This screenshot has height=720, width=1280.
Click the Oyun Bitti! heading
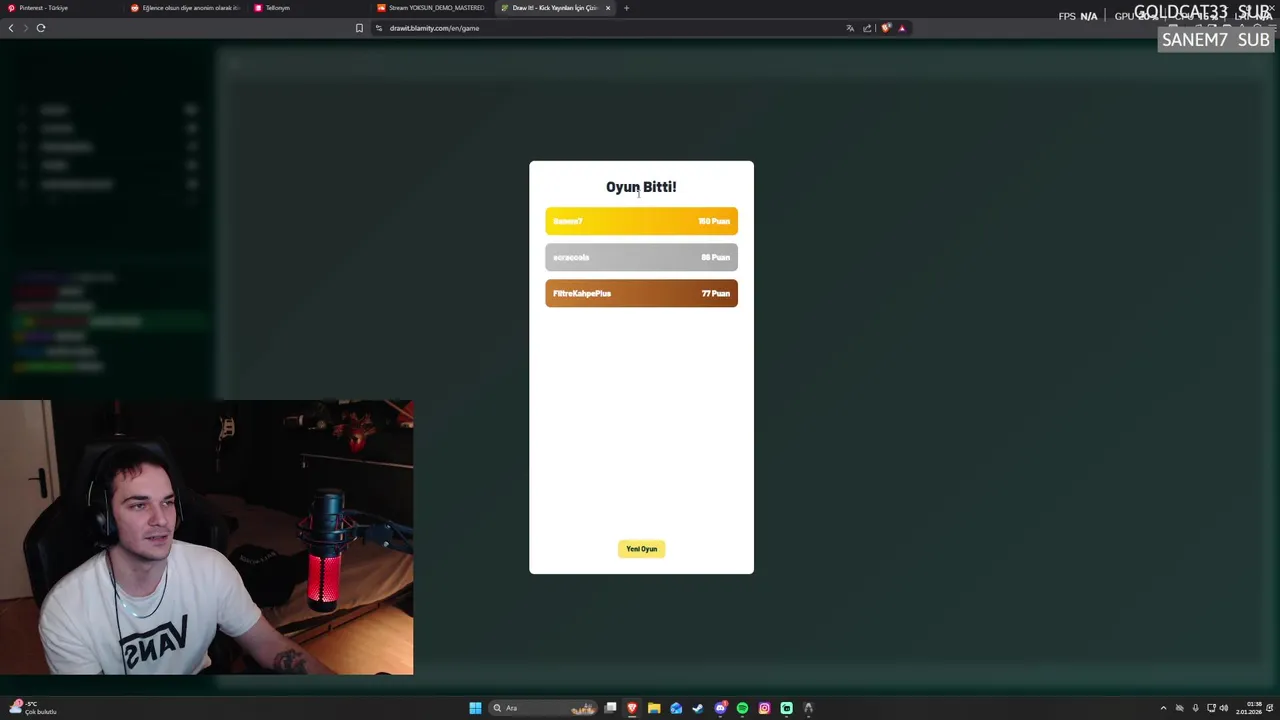click(641, 187)
